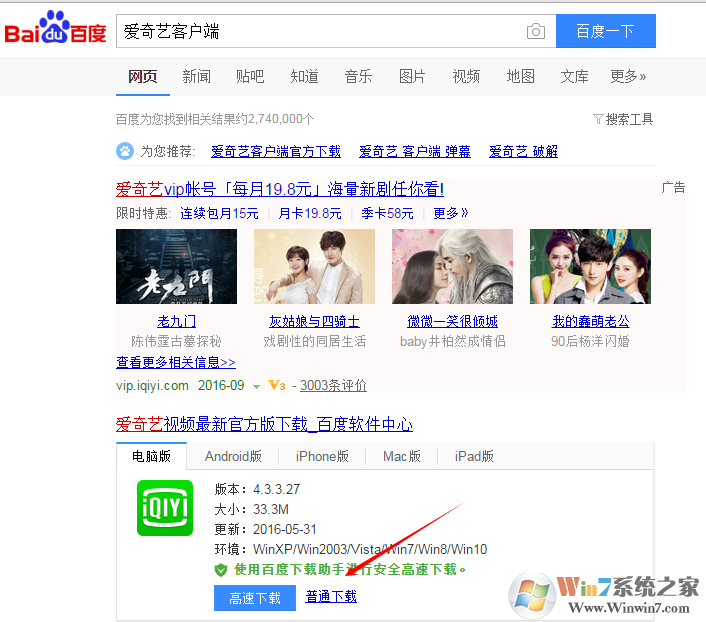Open the 我的蠢萌老公 poster thumbnail
Screen dimensions: 706x622
(590, 266)
